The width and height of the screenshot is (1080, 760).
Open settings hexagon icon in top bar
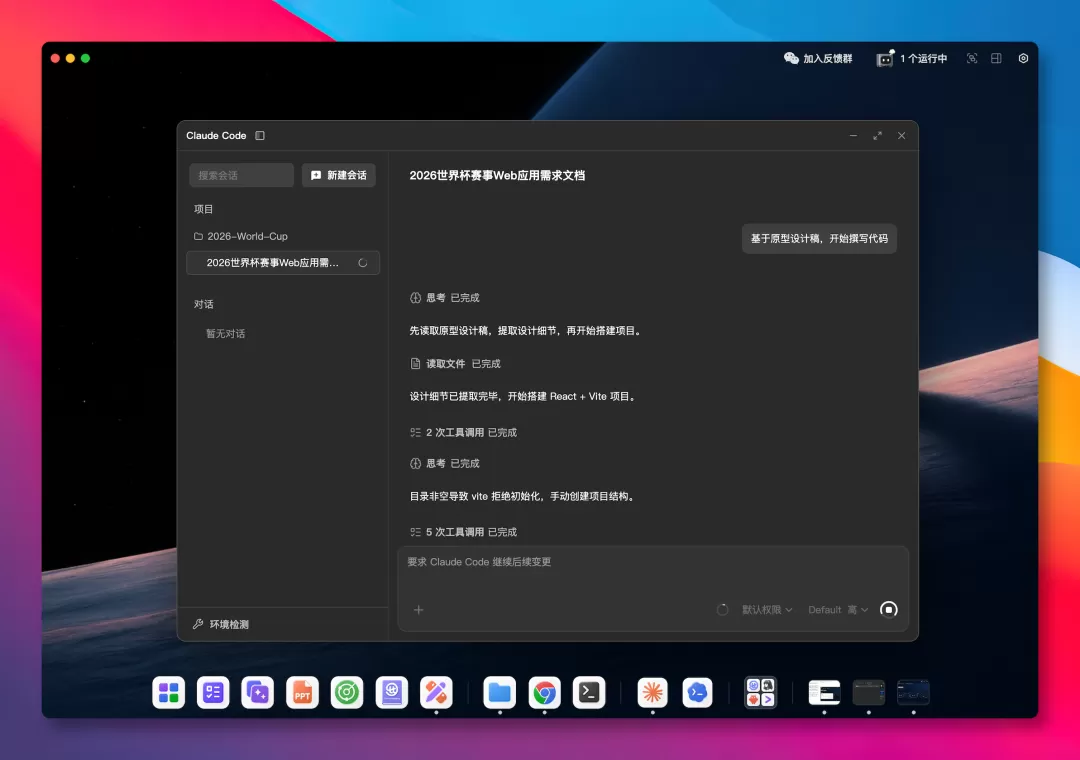(x=1024, y=59)
